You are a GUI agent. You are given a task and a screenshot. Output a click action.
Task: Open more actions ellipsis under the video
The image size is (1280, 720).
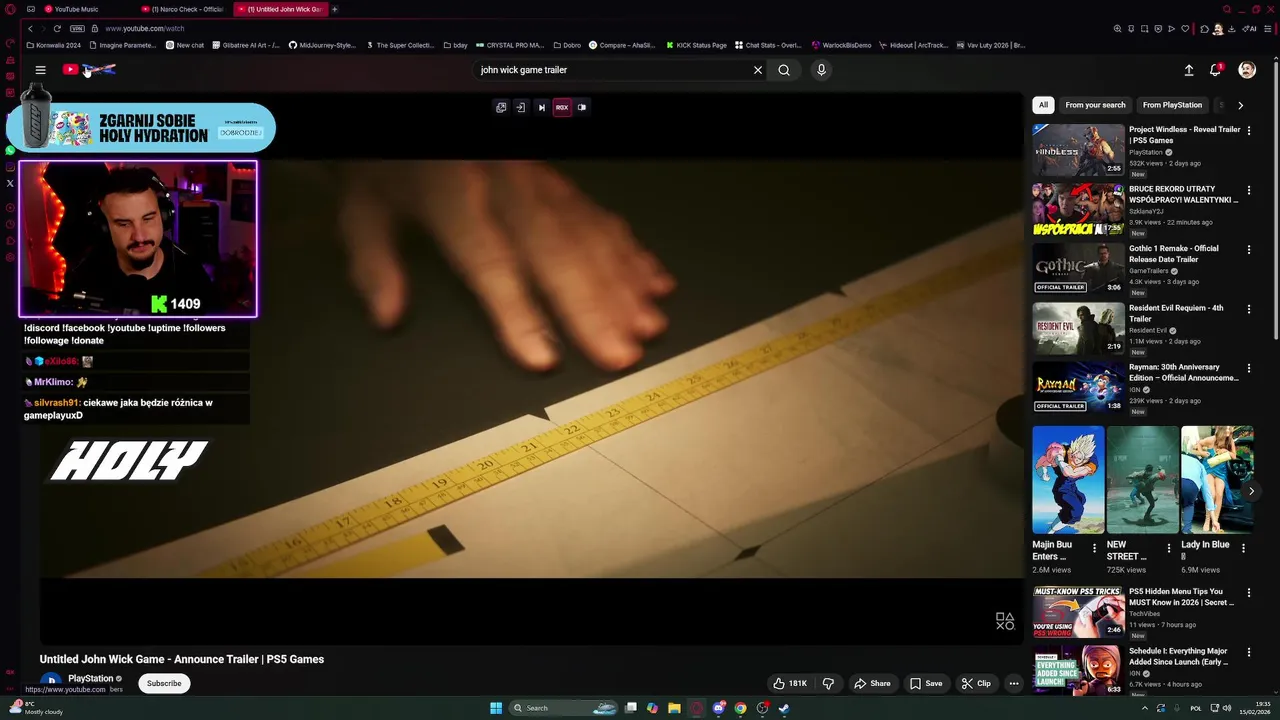(x=1013, y=684)
